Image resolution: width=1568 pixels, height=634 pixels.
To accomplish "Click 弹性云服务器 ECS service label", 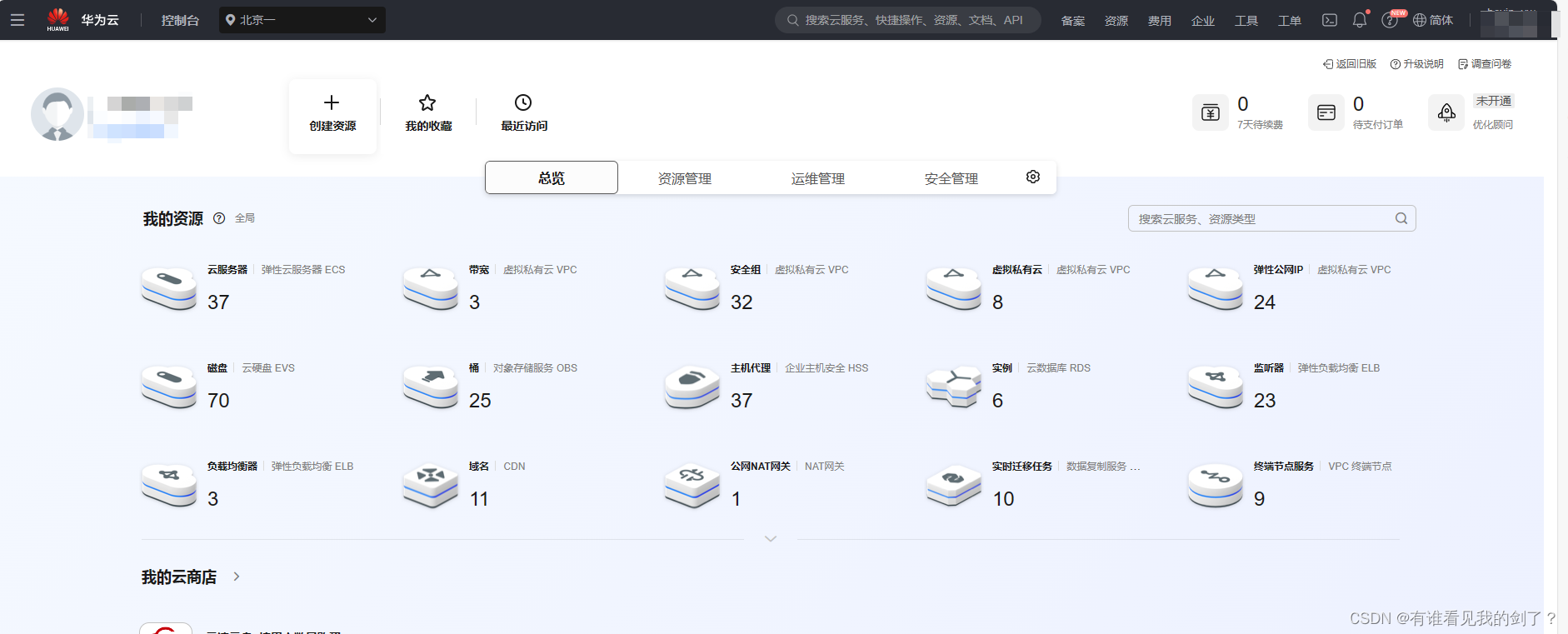I will pyautogui.click(x=303, y=270).
